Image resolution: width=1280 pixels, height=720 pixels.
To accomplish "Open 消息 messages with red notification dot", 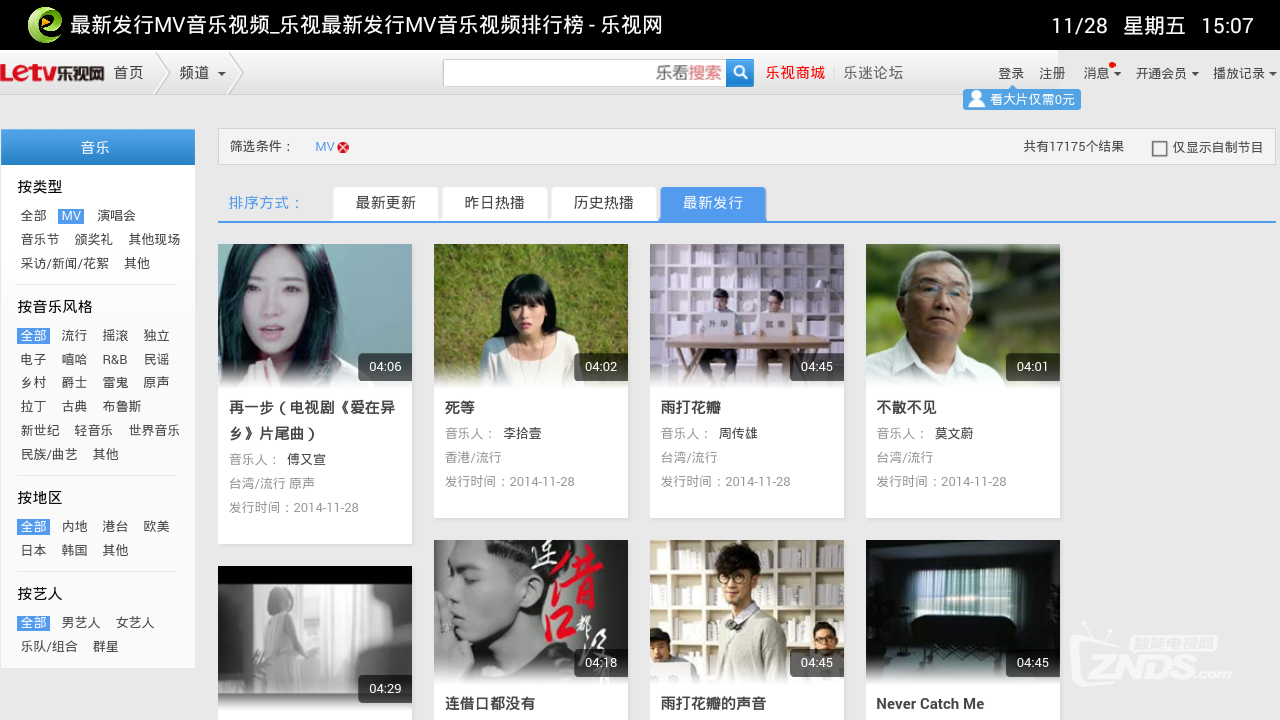I will tap(1099, 73).
